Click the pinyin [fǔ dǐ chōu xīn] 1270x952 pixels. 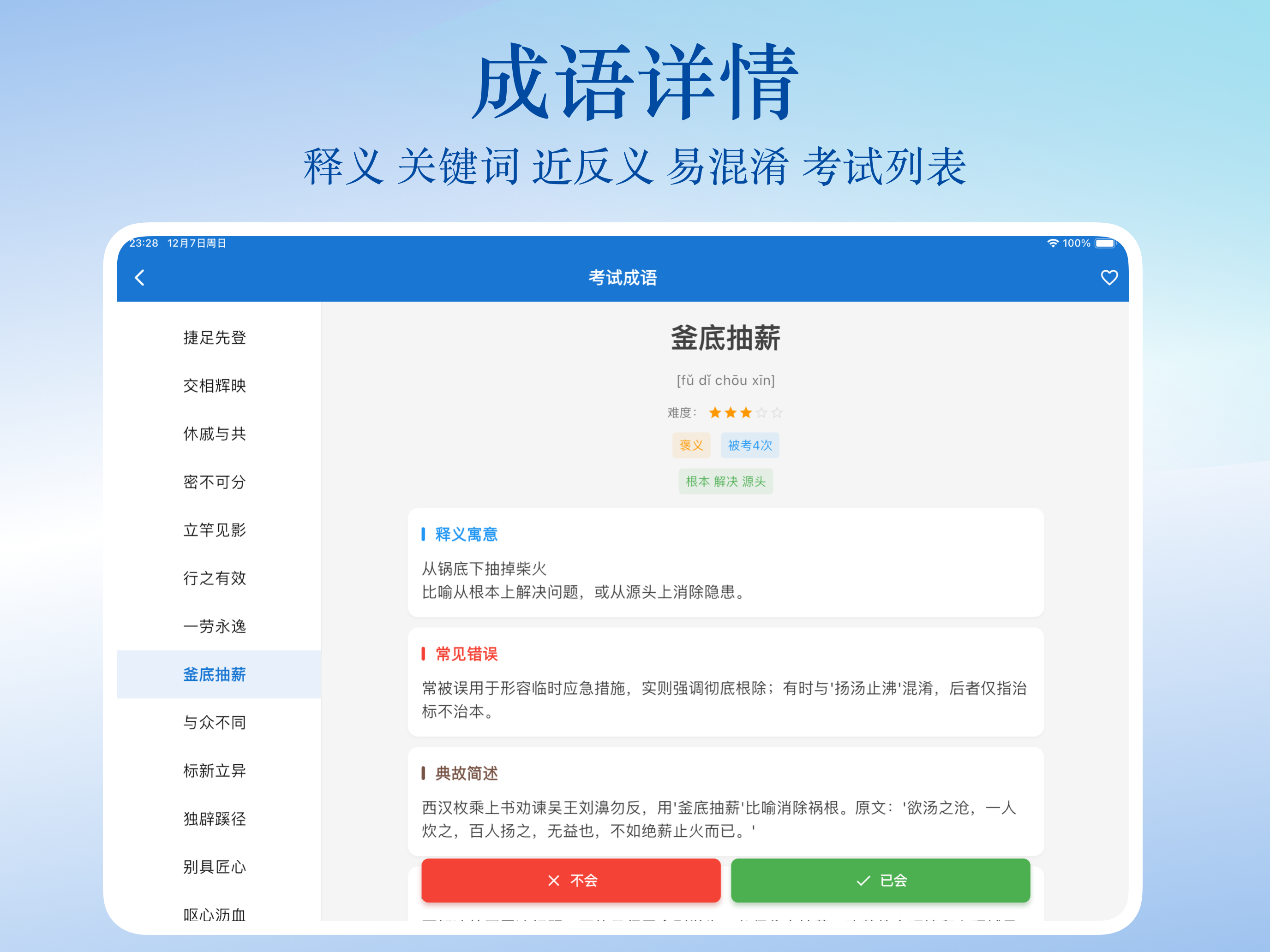coord(726,381)
